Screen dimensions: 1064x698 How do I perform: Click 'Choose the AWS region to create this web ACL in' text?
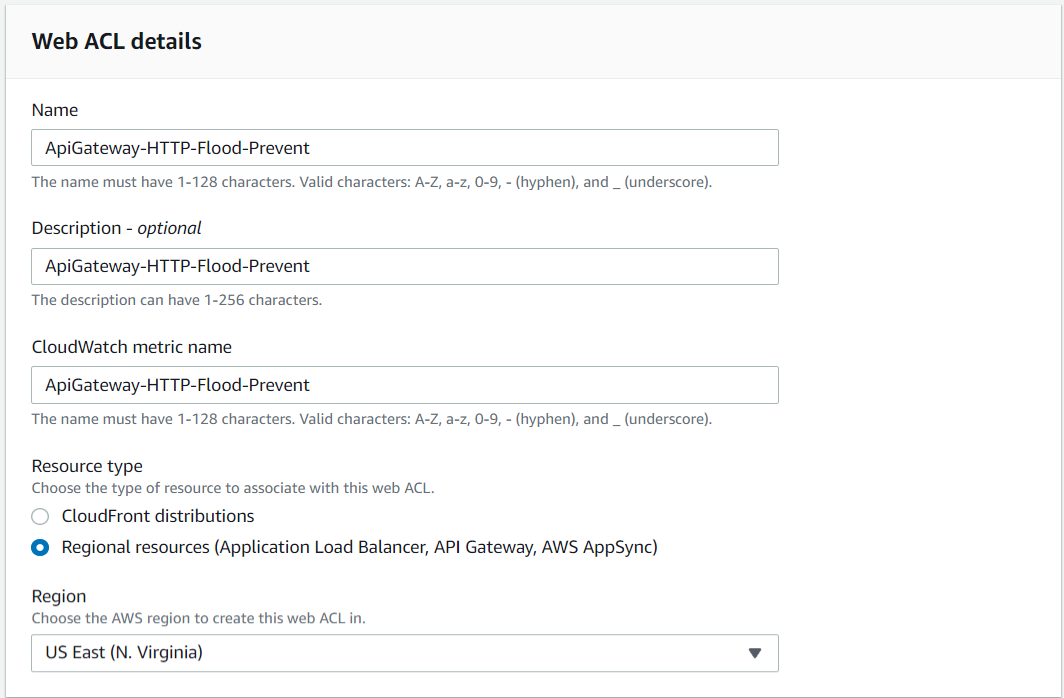pos(199,618)
